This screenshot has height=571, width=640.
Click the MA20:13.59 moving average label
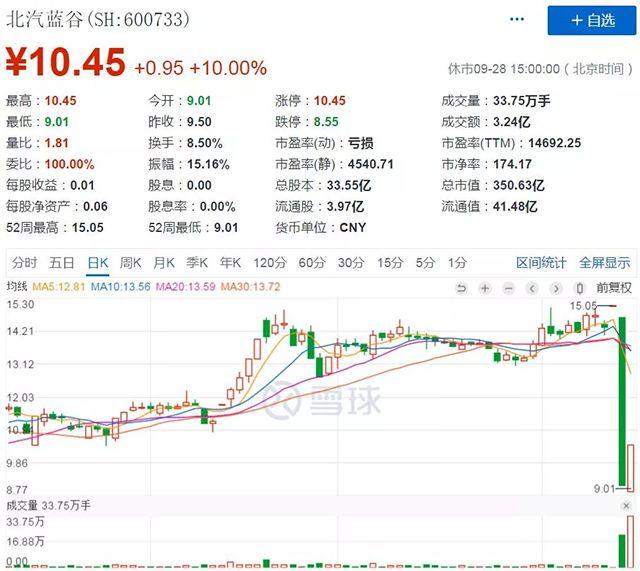click(186, 287)
